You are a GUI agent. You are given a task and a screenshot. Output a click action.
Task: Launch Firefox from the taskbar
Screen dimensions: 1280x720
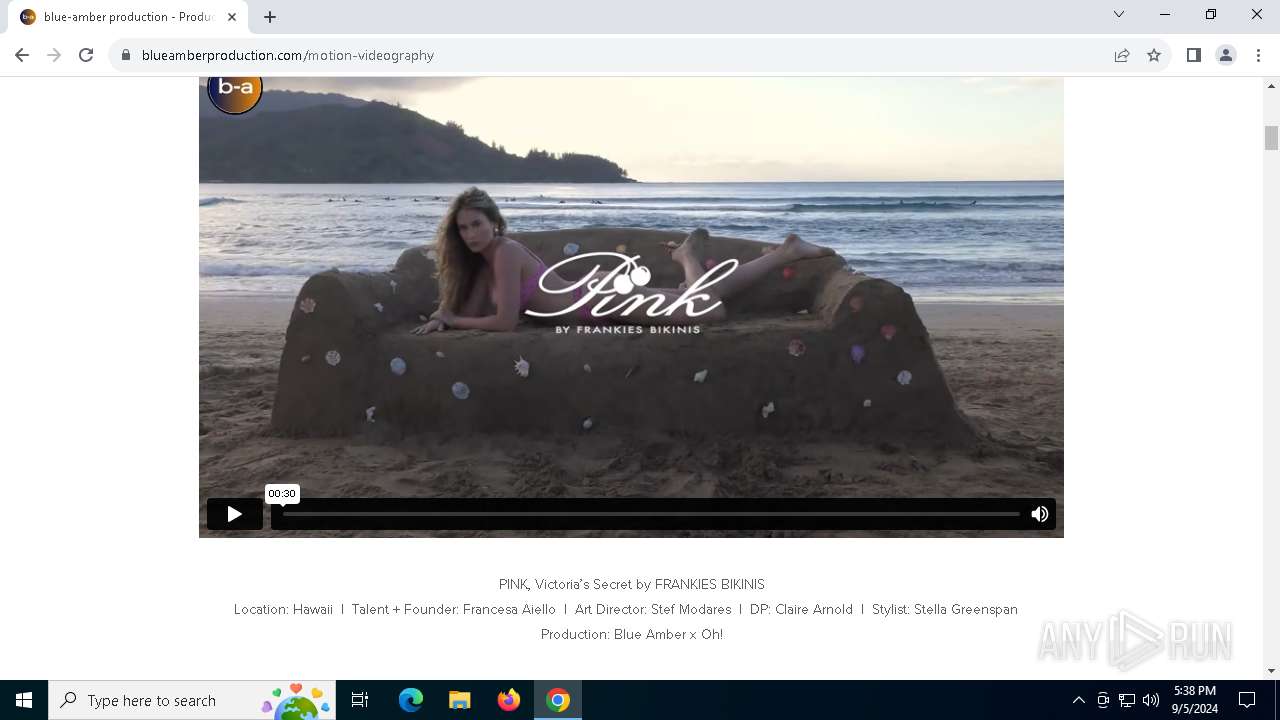pyautogui.click(x=509, y=700)
